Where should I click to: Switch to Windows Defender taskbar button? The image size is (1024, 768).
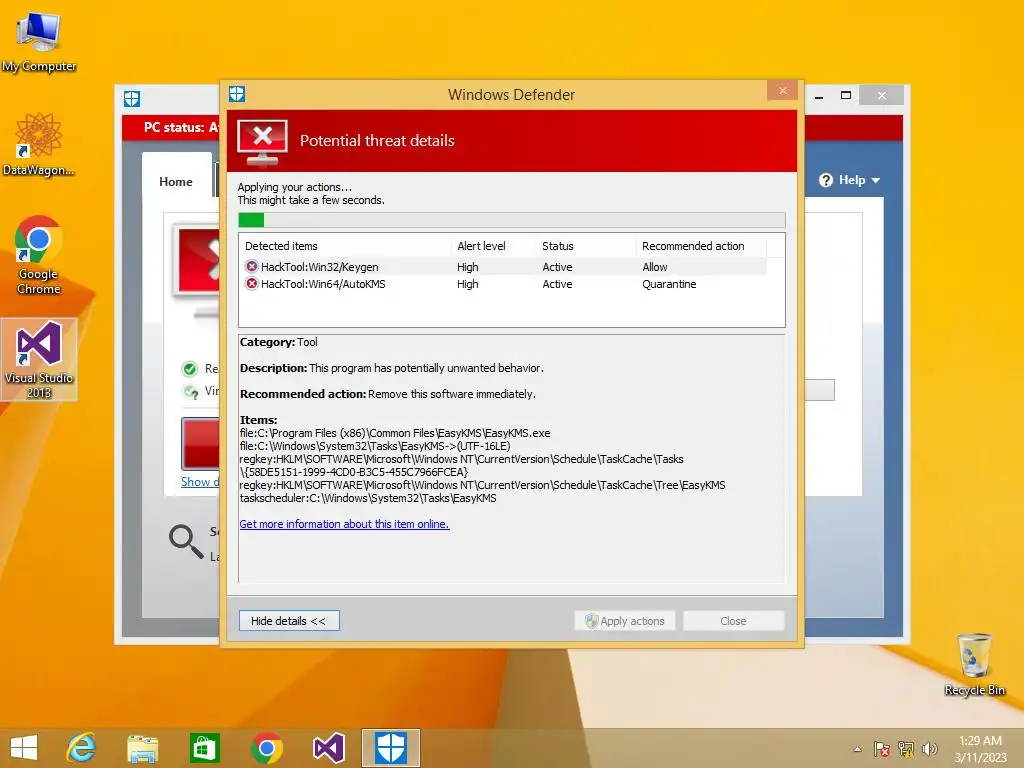(x=391, y=748)
